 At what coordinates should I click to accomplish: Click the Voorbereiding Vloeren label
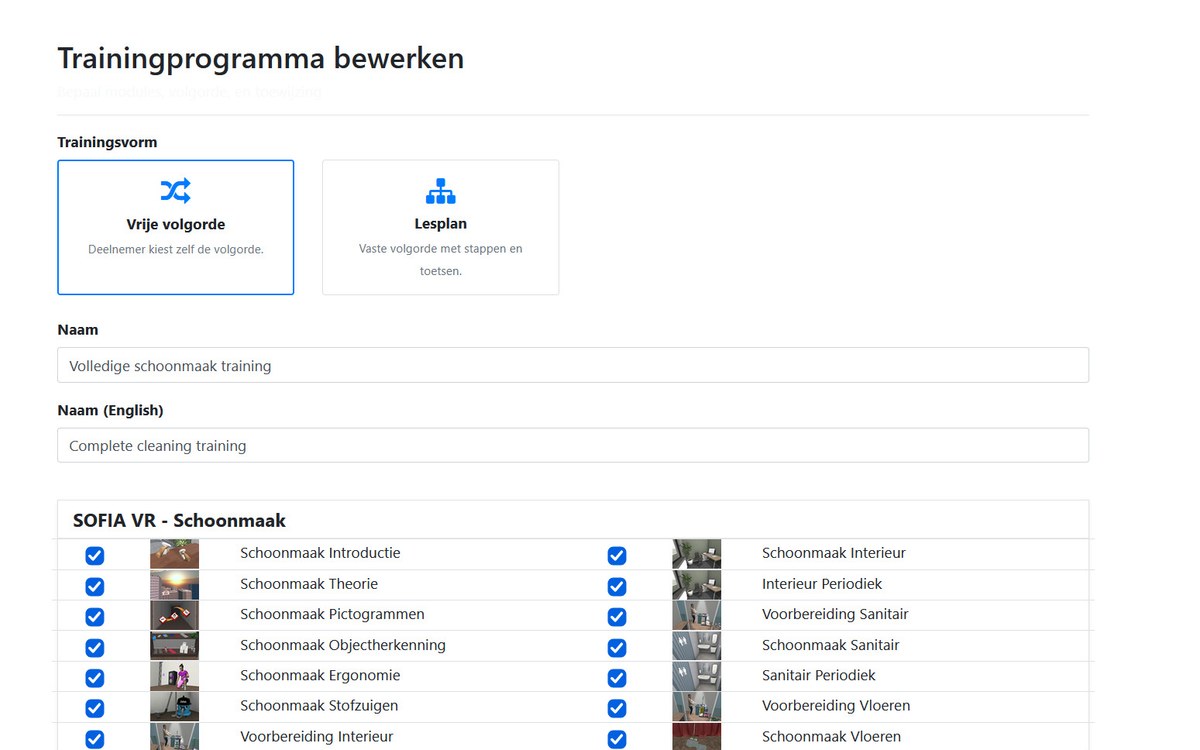click(x=836, y=706)
